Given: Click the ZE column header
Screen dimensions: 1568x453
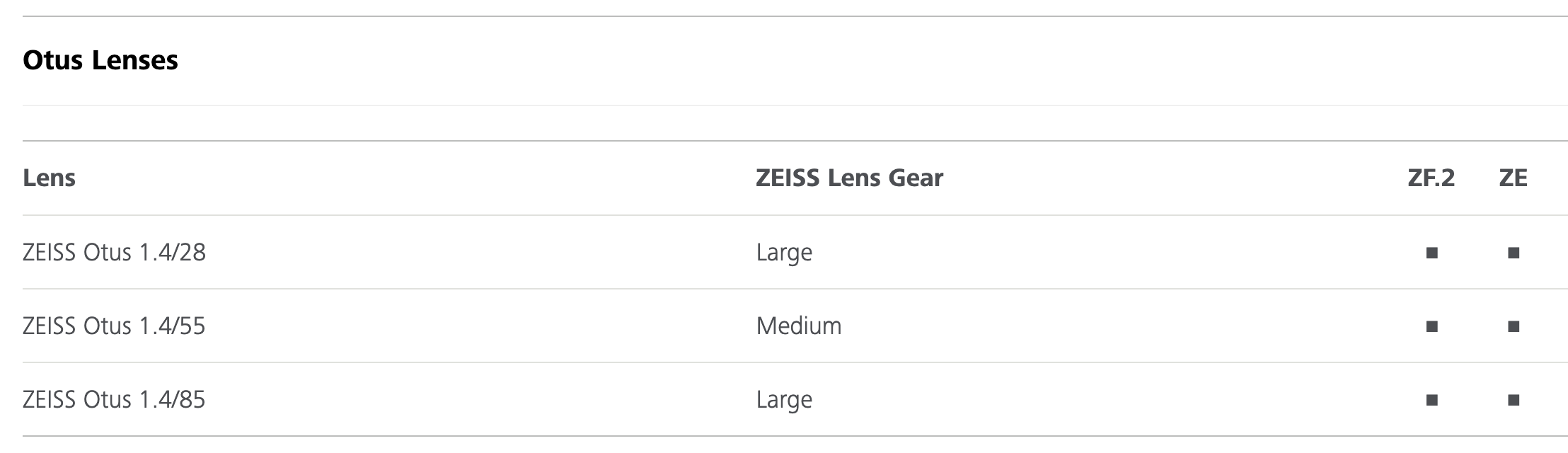Looking at the screenshot, I should [x=1514, y=178].
